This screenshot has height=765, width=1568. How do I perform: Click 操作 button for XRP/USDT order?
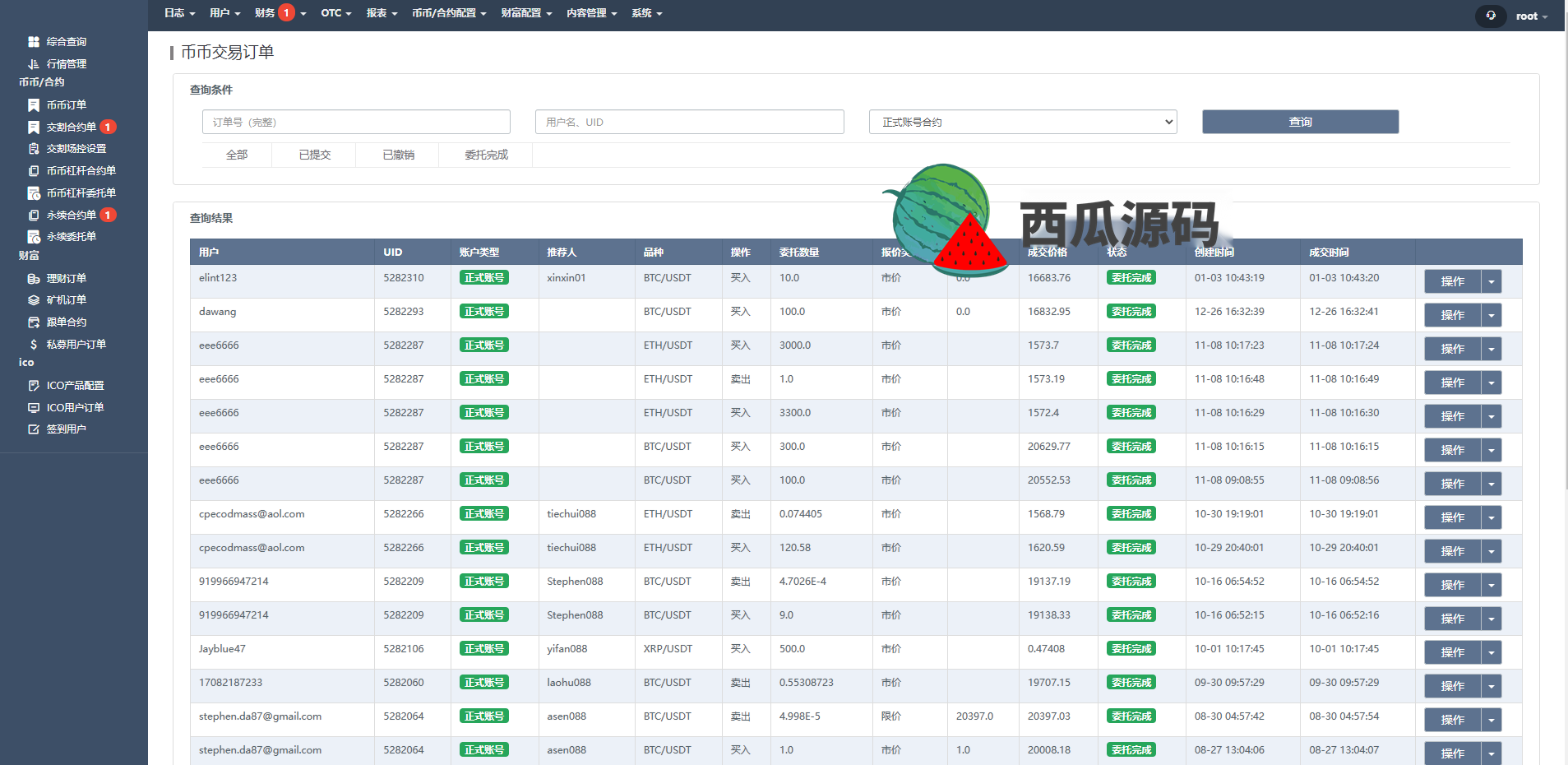click(x=1452, y=652)
